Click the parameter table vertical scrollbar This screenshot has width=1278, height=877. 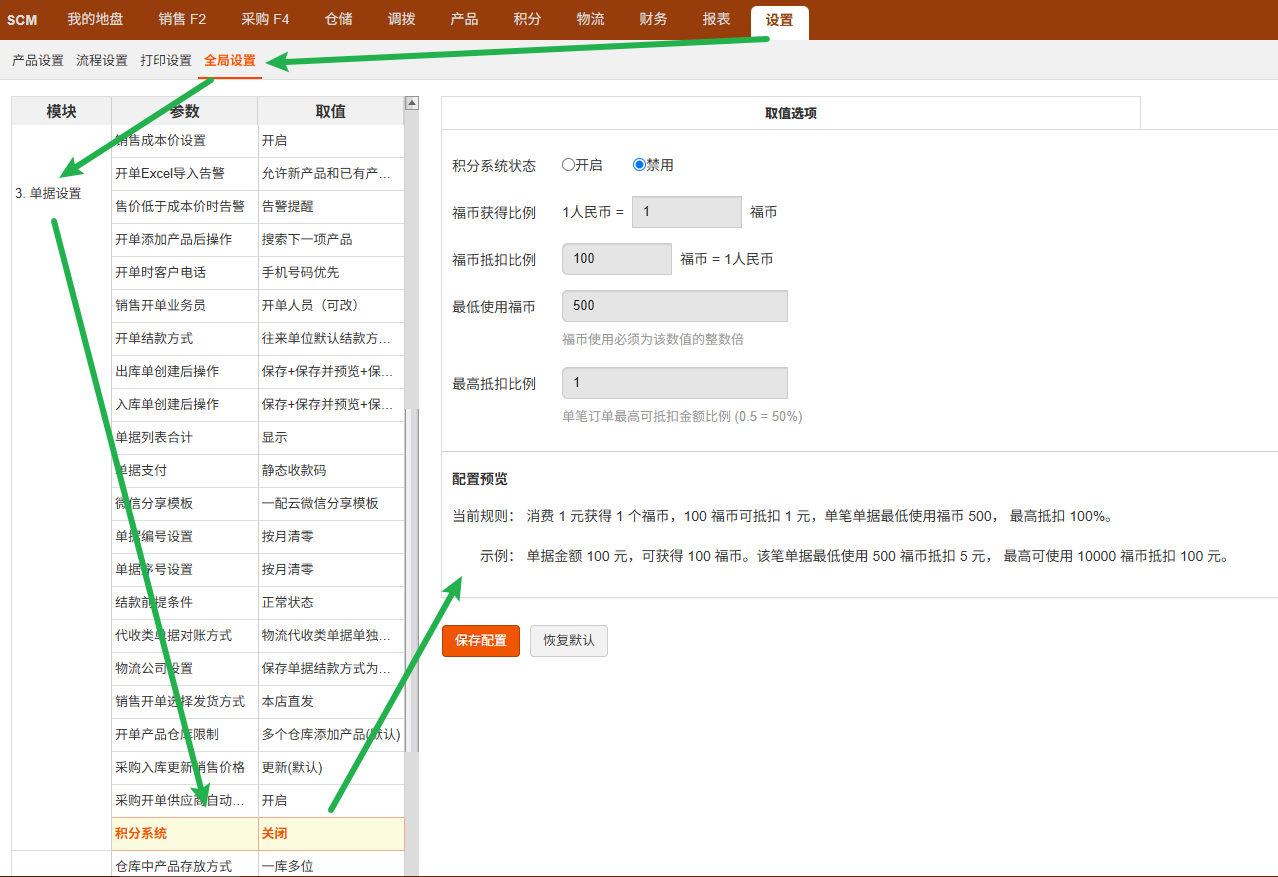coord(411,580)
